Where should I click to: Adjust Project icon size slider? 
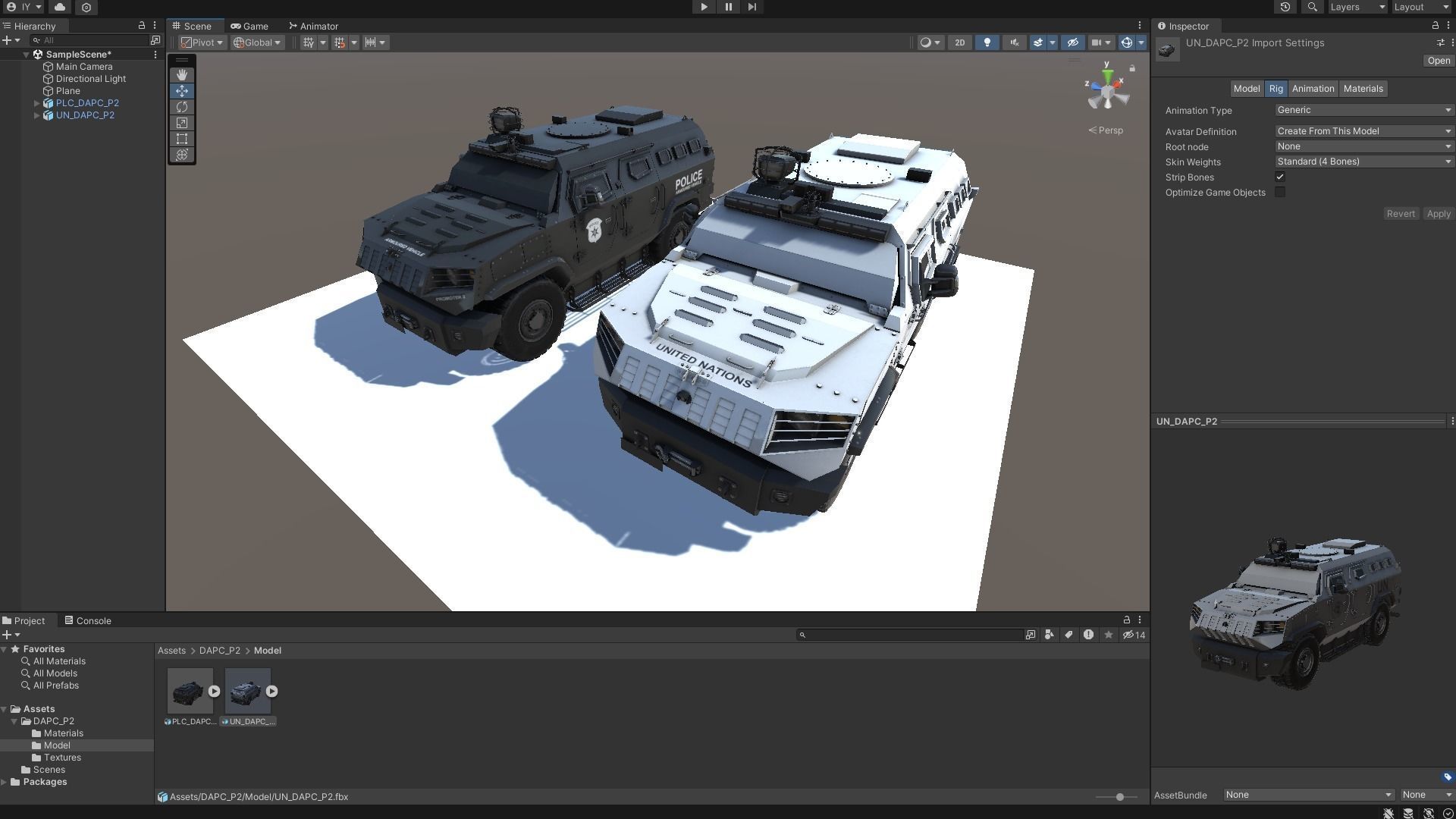pyautogui.click(x=1117, y=797)
